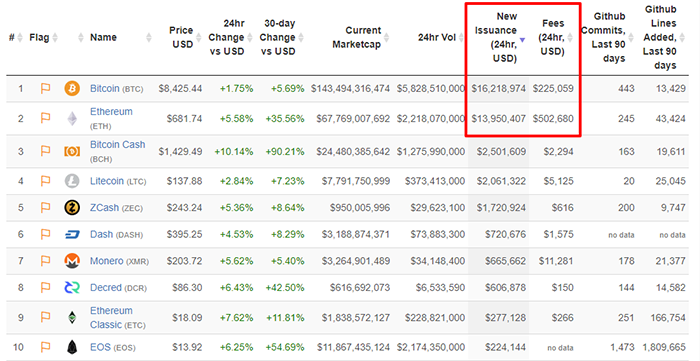Click Bitcoin price $8,425.44

tap(180, 88)
